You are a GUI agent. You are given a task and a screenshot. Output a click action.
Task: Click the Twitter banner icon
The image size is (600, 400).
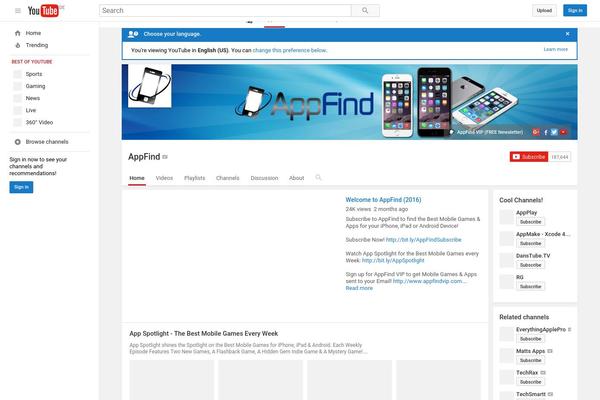[x=554, y=132]
